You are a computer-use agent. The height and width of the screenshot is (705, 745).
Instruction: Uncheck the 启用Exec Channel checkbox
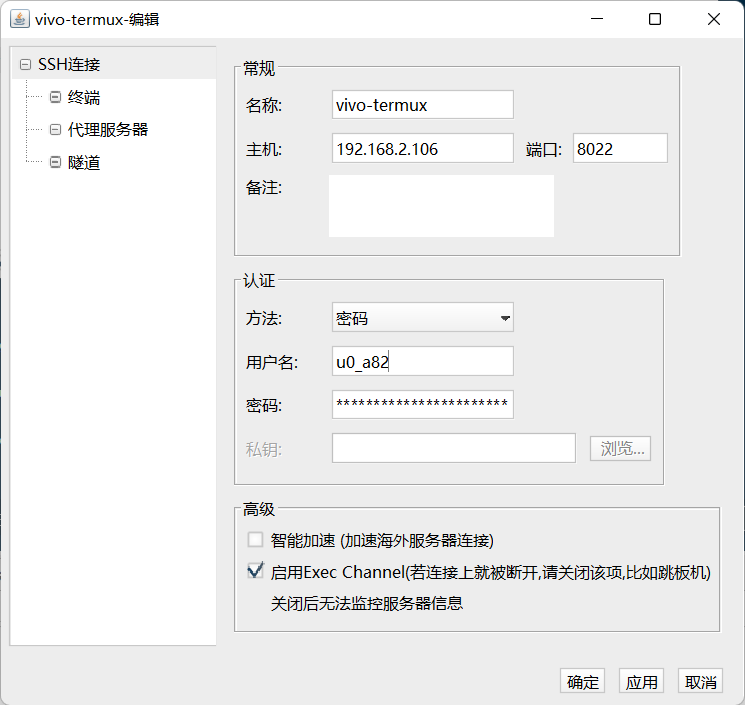click(x=255, y=571)
